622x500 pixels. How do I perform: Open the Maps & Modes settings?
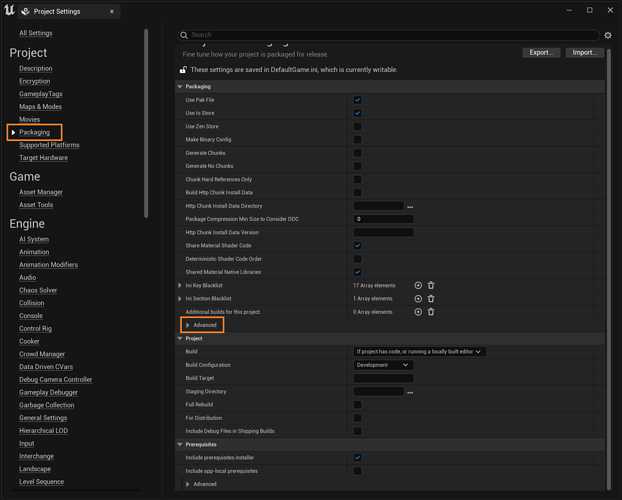pyautogui.click(x=40, y=107)
